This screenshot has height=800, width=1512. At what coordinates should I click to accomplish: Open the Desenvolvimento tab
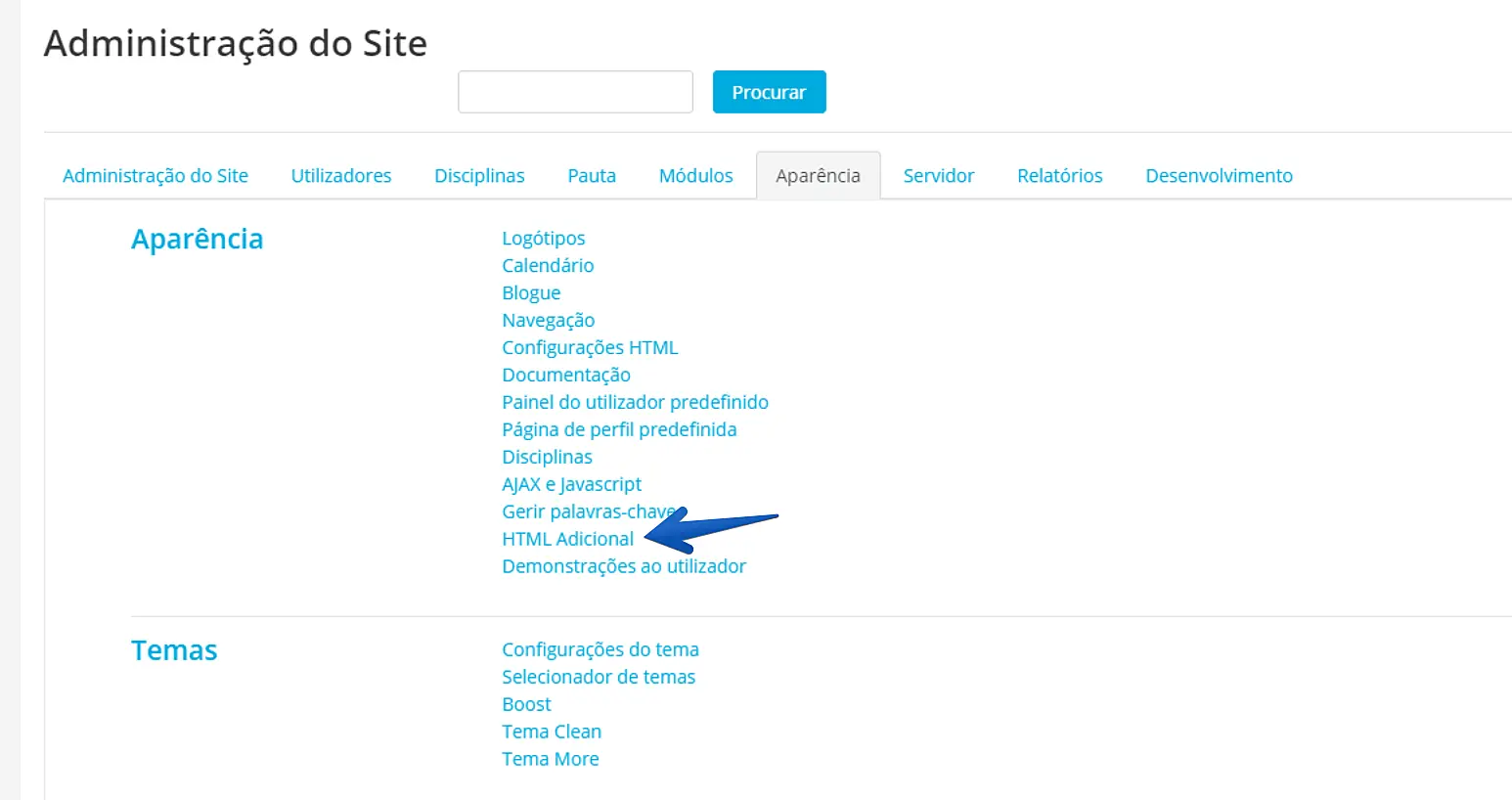(1219, 176)
